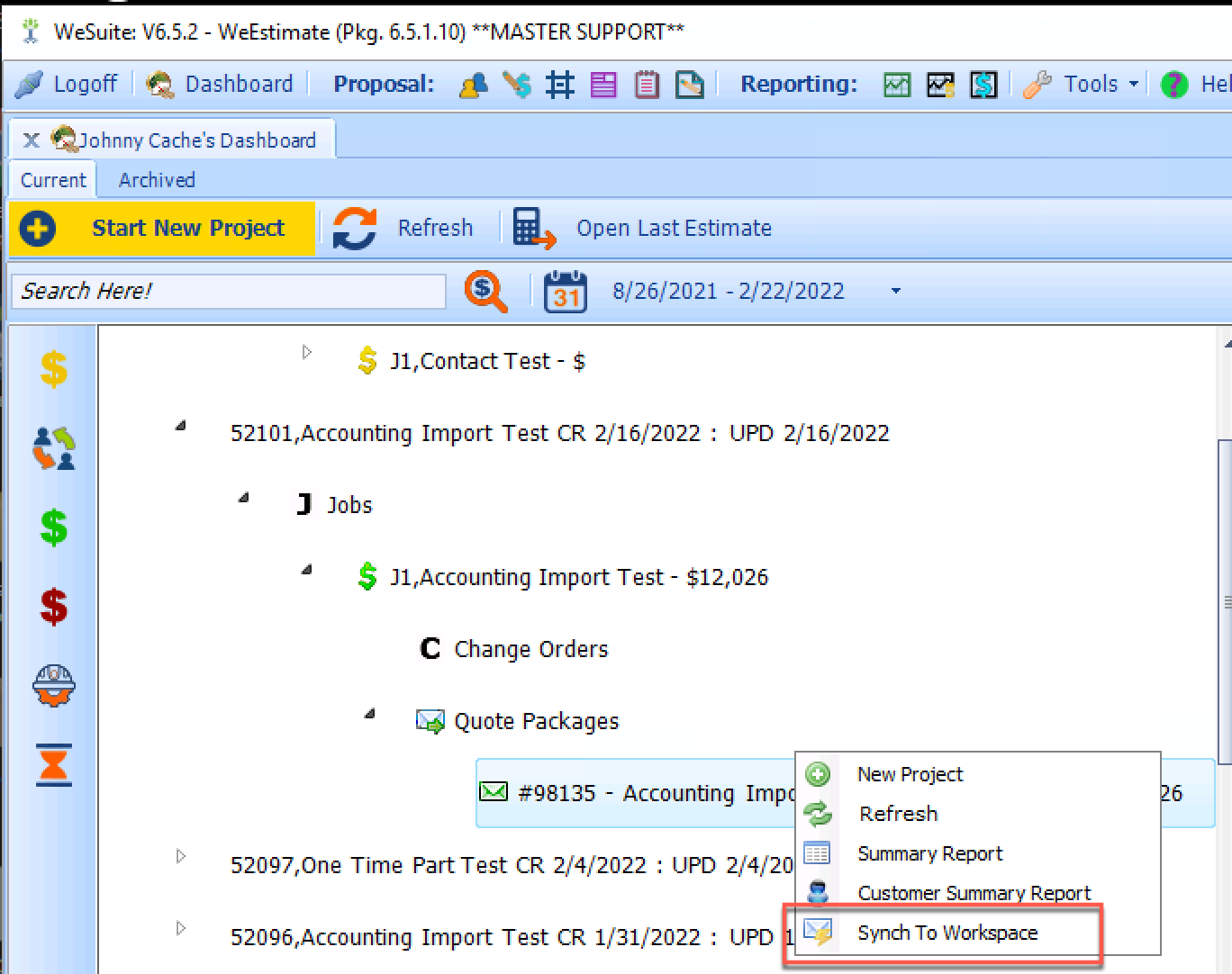The image size is (1232, 974).
Task: Select the Change Orders tree item
Action: [x=530, y=650]
